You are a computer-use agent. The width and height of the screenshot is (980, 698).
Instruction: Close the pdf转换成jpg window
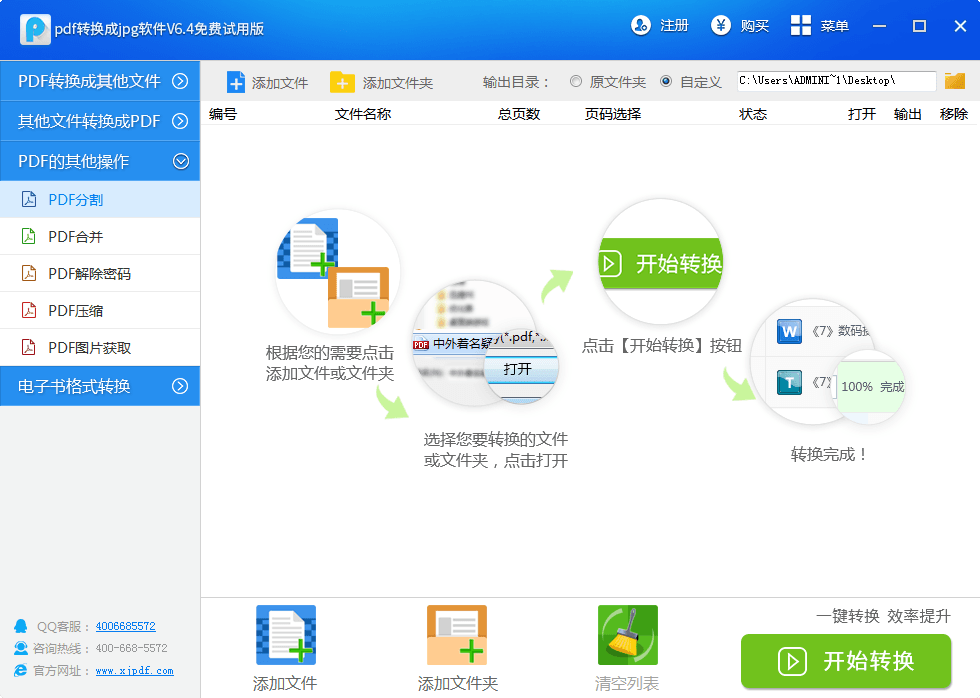point(960,26)
